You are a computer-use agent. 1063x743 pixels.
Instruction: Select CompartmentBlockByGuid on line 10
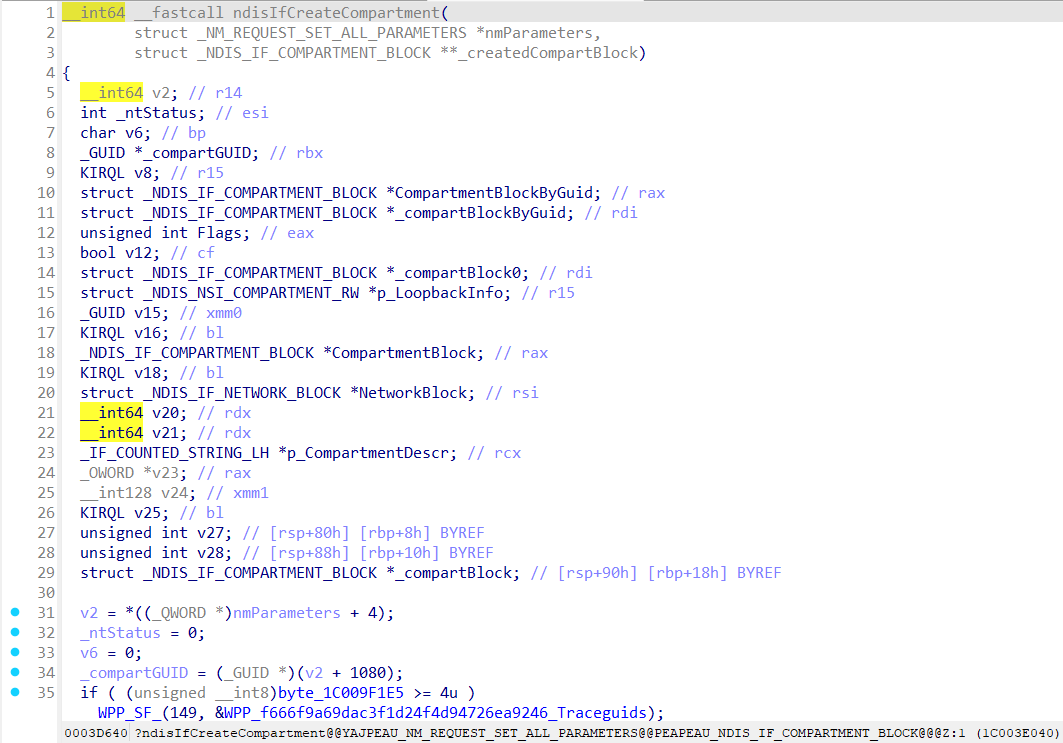[499, 193]
